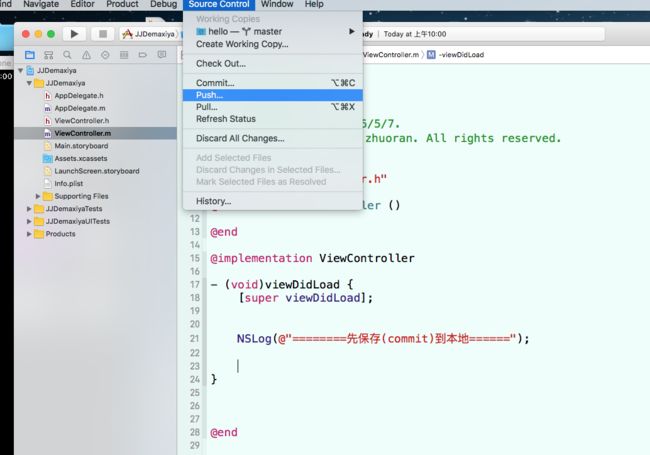Click the ViewController.h file icon

click(x=48, y=121)
